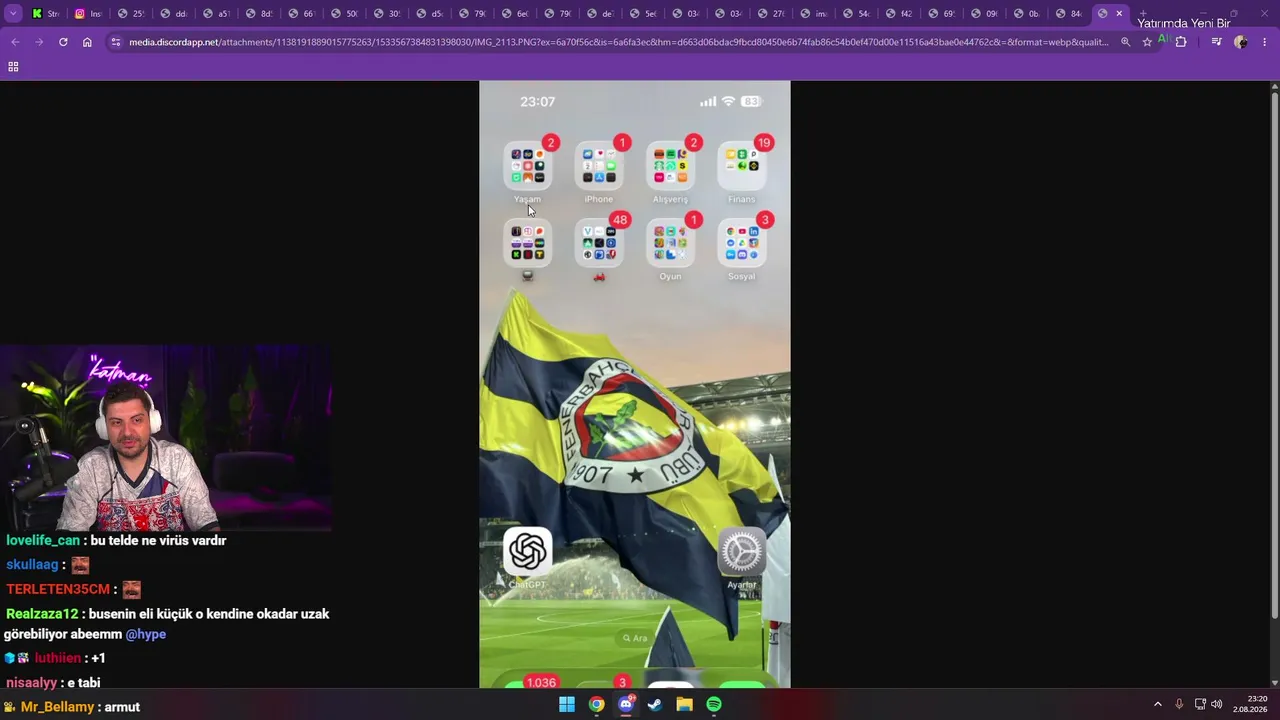1280x720 pixels.
Task: Close the active browser tab
Action: click(1119, 14)
